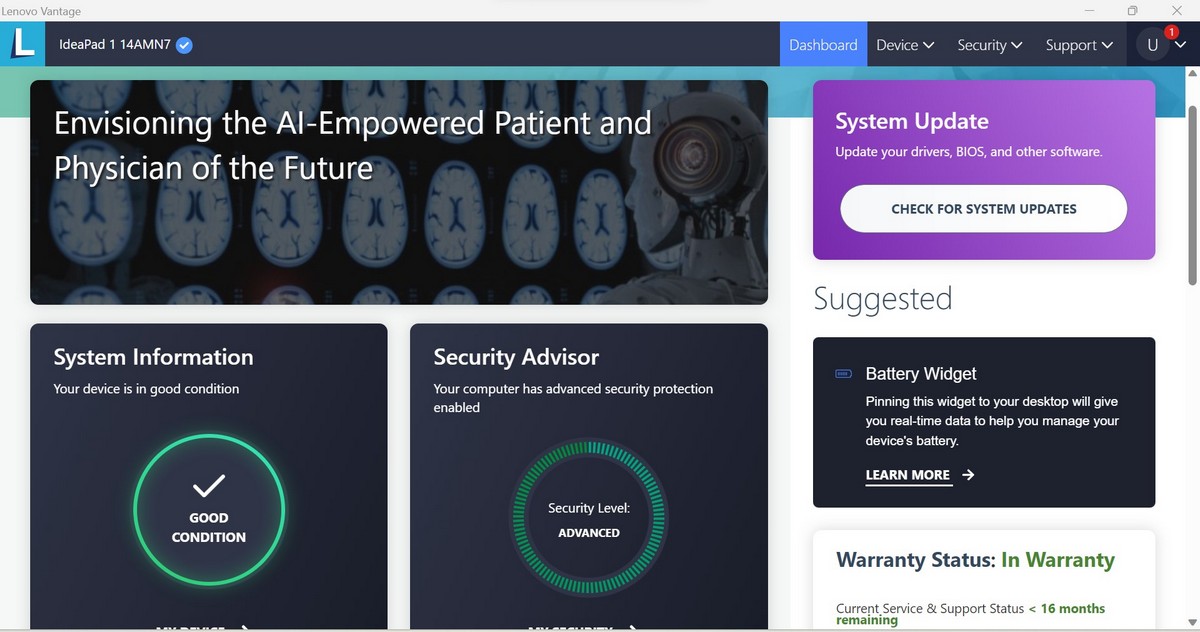1200x632 pixels.
Task: Click the battery icon in Battery Widget card
Action: point(844,374)
